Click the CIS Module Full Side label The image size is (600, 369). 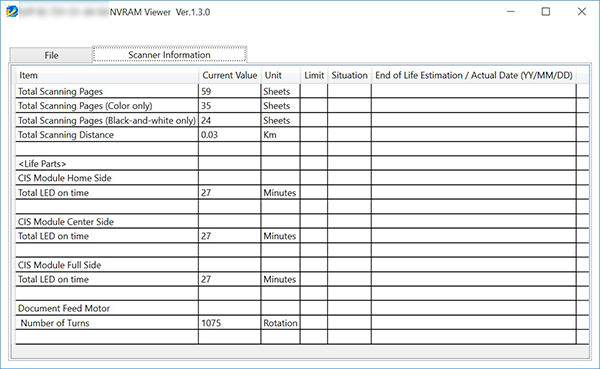(x=59, y=265)
